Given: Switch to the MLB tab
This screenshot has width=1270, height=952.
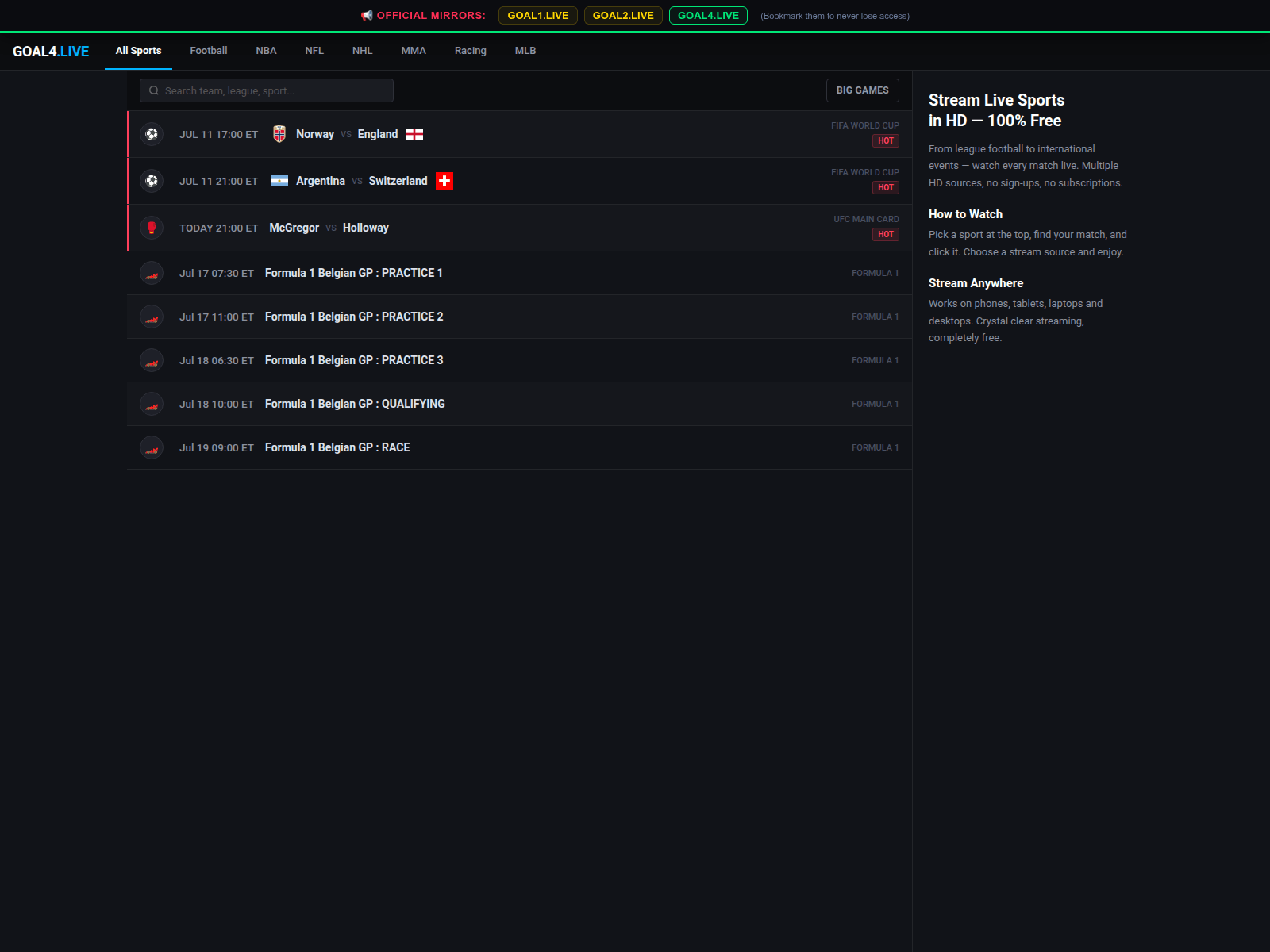Looking at the screenshot, I should [525, 50].
